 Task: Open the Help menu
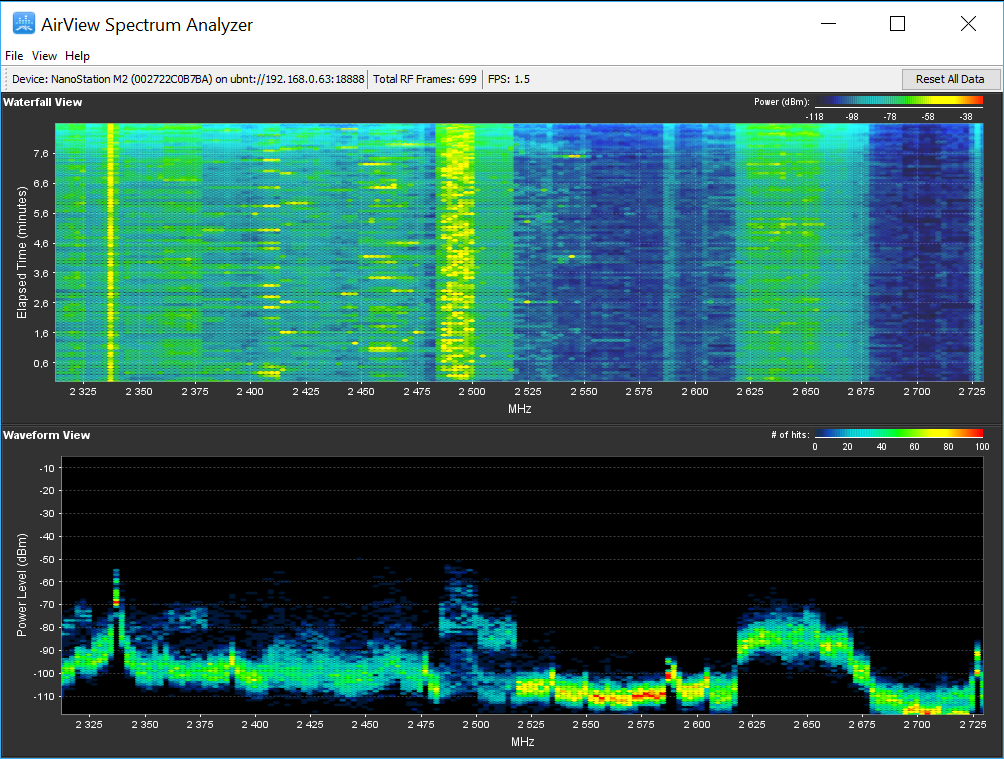[77, 56]
